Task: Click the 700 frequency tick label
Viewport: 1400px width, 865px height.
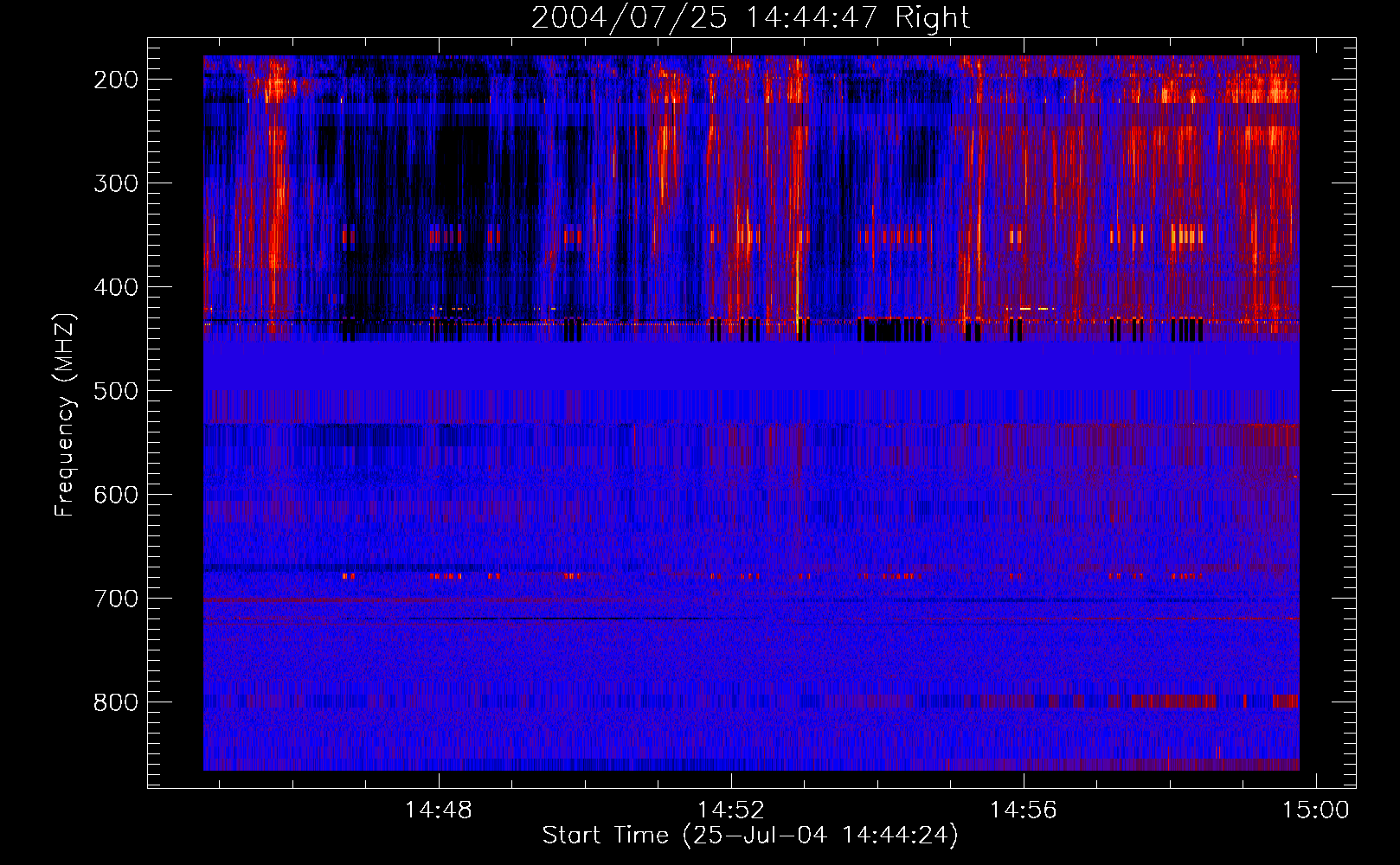Action: [116, 599]
